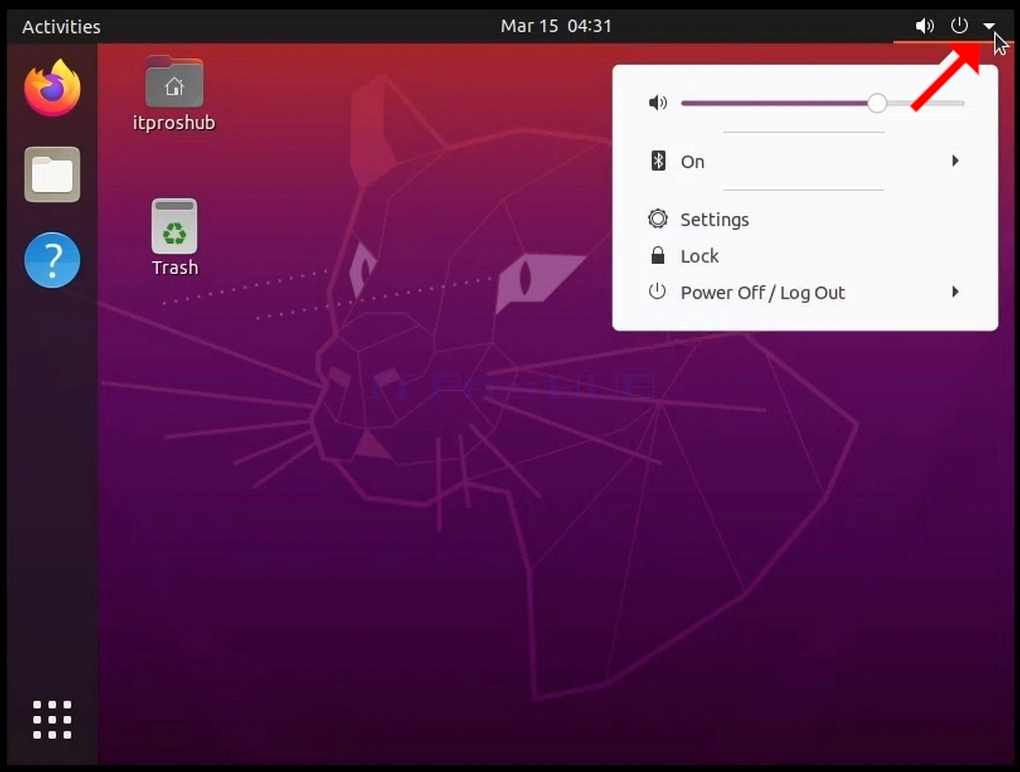1020x772 pixels.
Task: Launch the Files manager from the dock
Action: pyautogui.click(x=52, y=174)
